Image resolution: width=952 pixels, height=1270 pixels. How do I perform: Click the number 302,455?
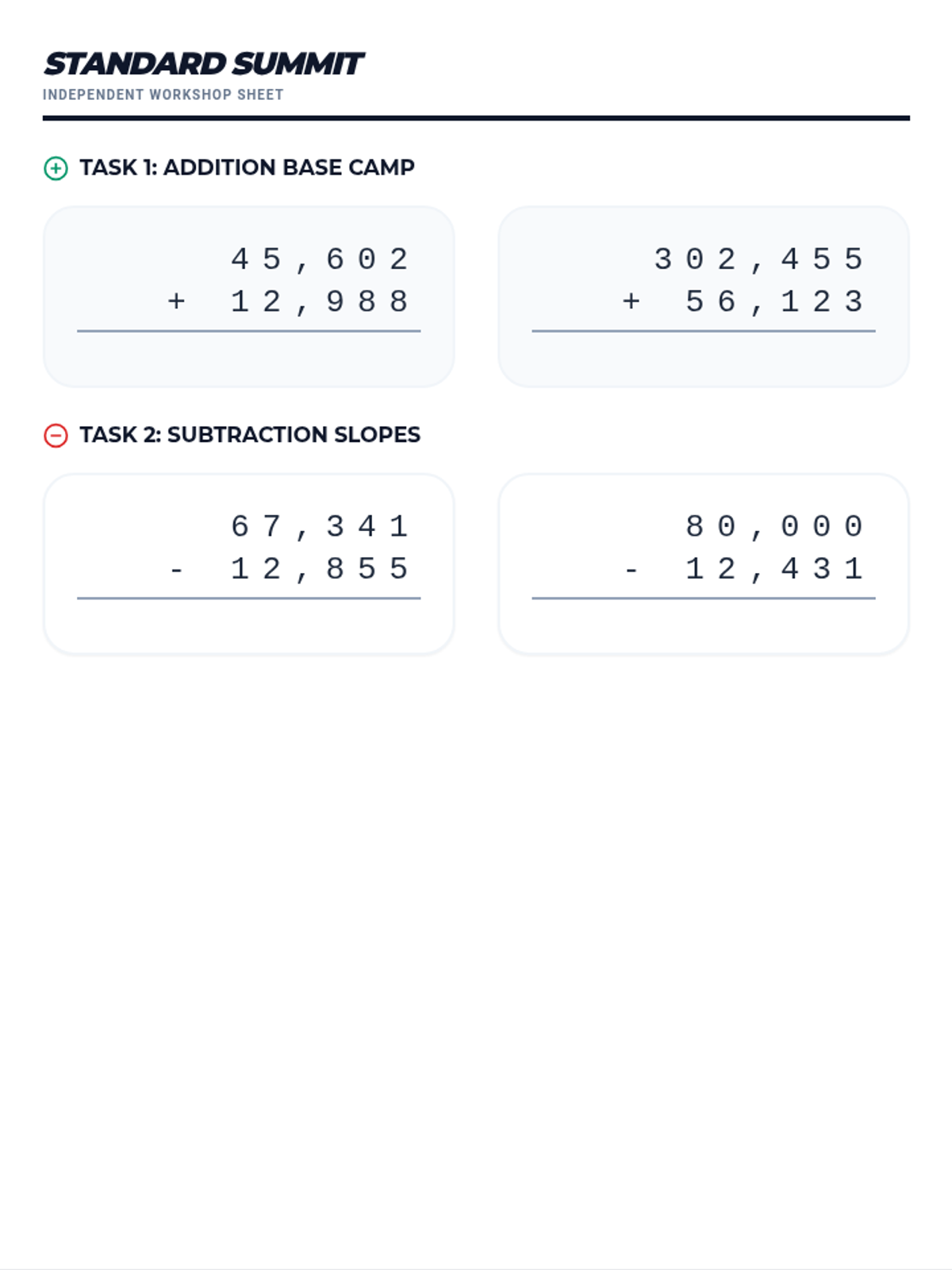[x=759, y=260]
